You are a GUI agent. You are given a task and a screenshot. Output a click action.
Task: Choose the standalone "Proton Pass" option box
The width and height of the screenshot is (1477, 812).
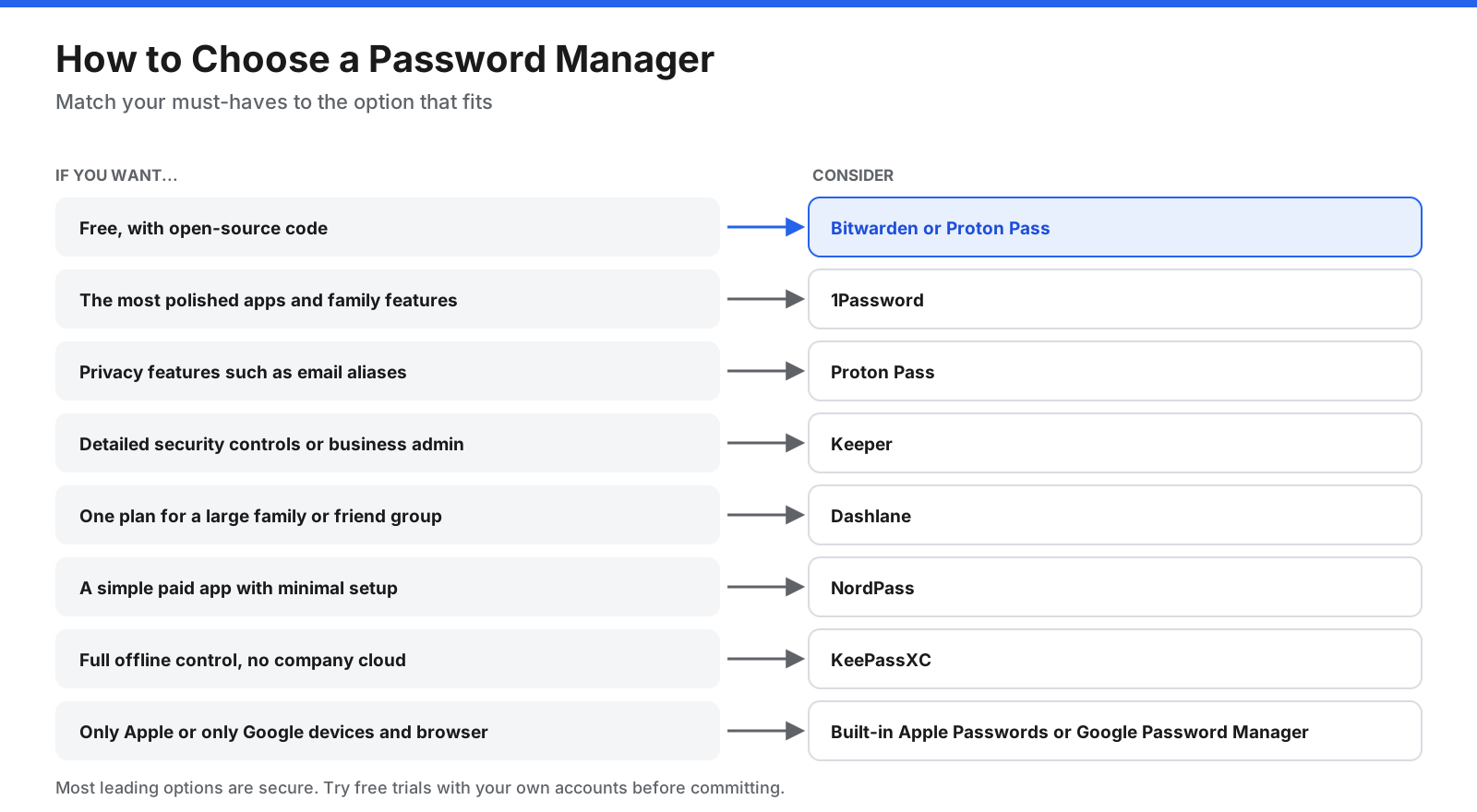pyautogui.click(x=1115, y=371)
